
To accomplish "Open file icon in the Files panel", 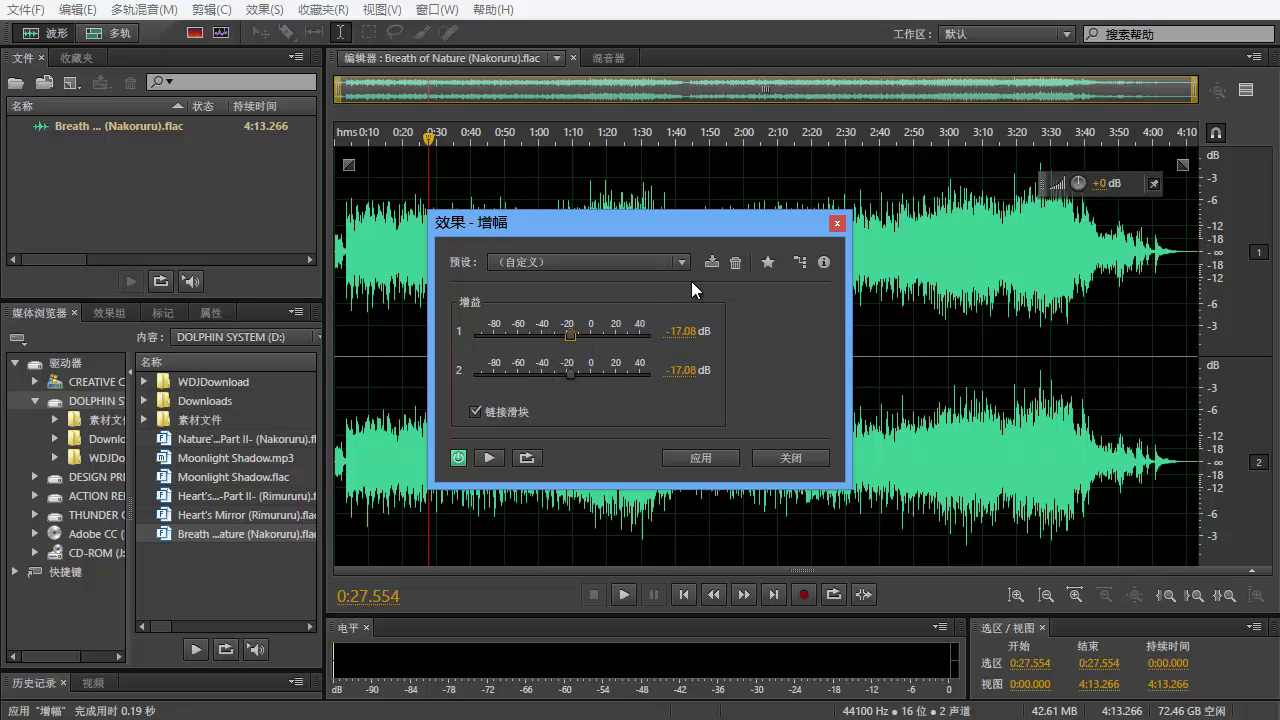I will point(16,82).
